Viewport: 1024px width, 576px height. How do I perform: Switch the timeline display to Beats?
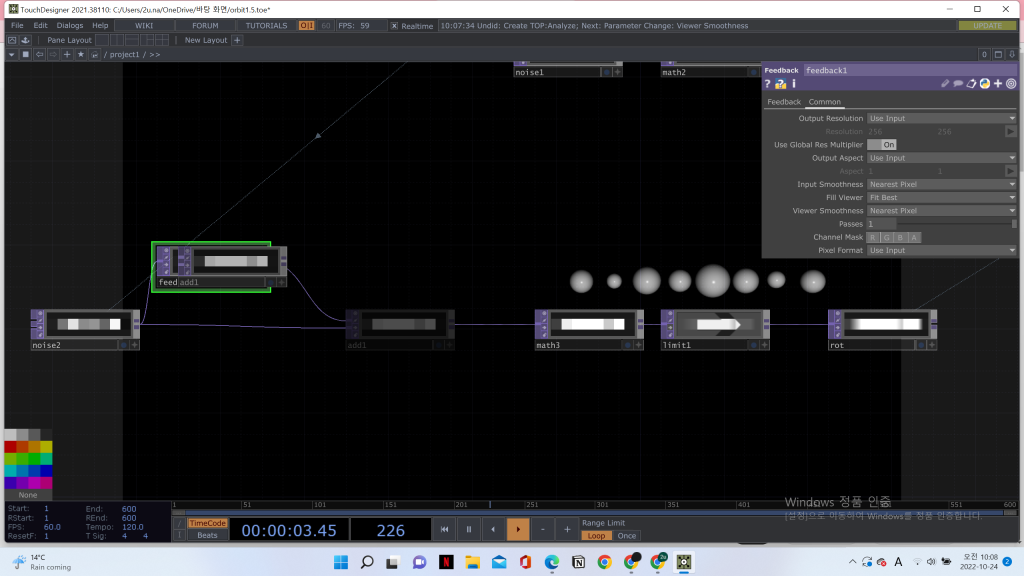[x=207, y=536]
